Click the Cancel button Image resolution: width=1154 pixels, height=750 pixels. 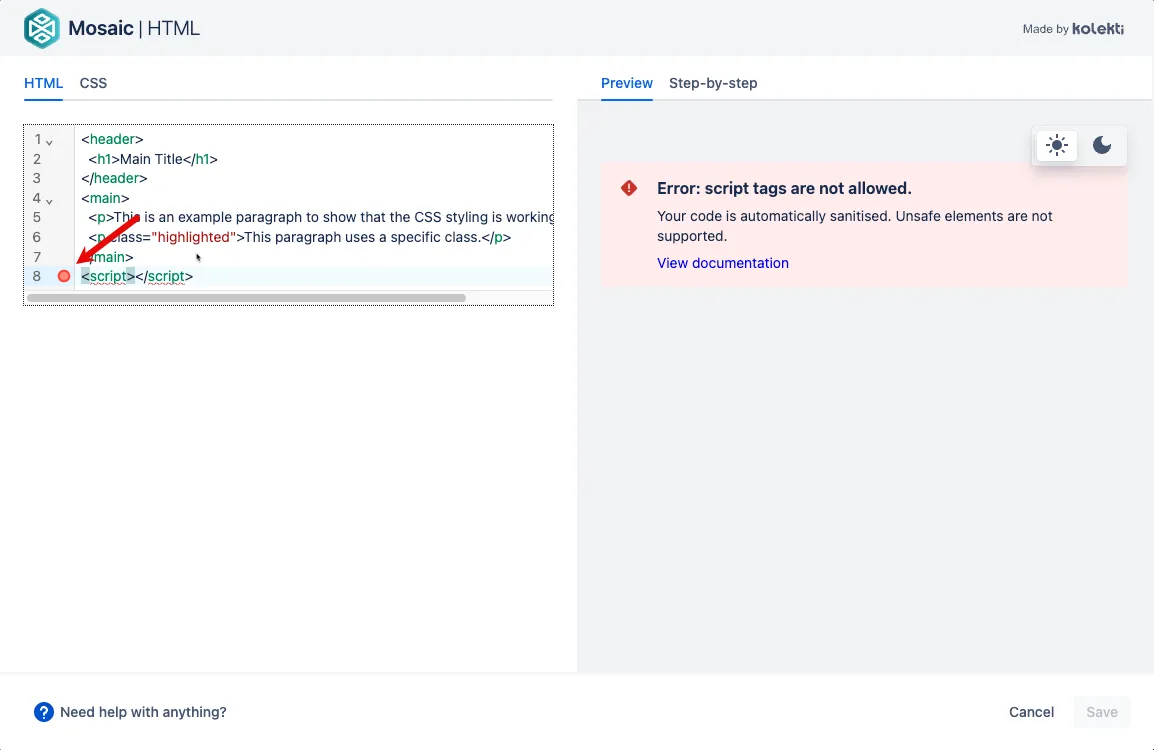click(x=1031, y=712)
